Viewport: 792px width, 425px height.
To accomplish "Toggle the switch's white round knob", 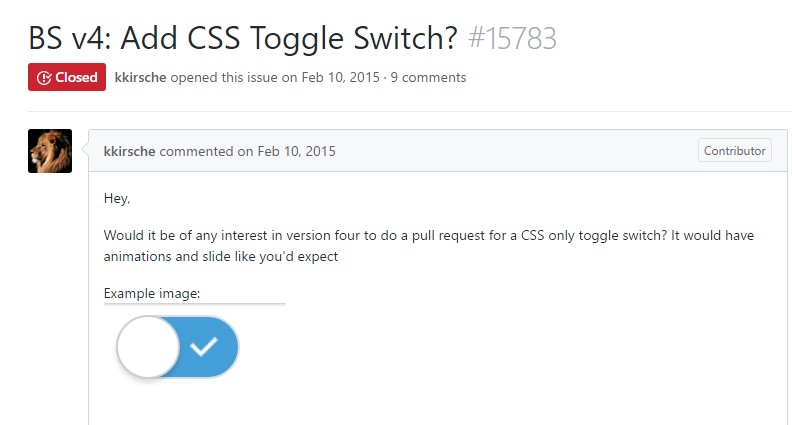I will click(x=148, y=348).
